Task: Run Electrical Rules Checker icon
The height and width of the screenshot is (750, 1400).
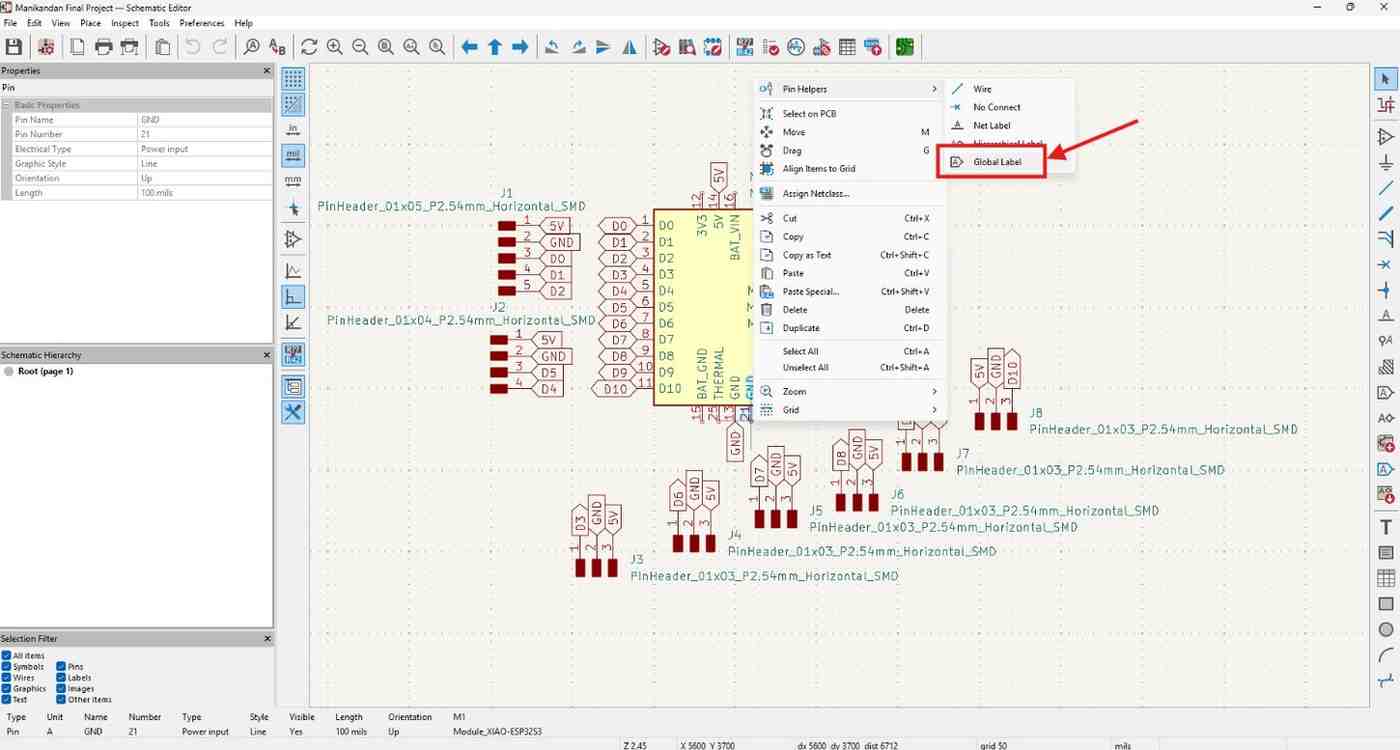Action: point(770,47)
